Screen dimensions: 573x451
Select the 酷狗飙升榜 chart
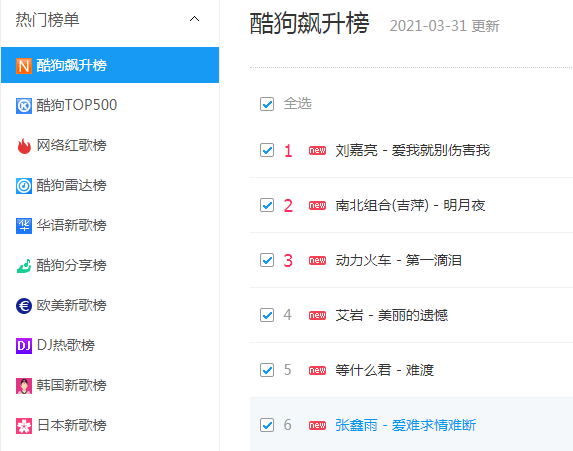click(x=110, y=65)
